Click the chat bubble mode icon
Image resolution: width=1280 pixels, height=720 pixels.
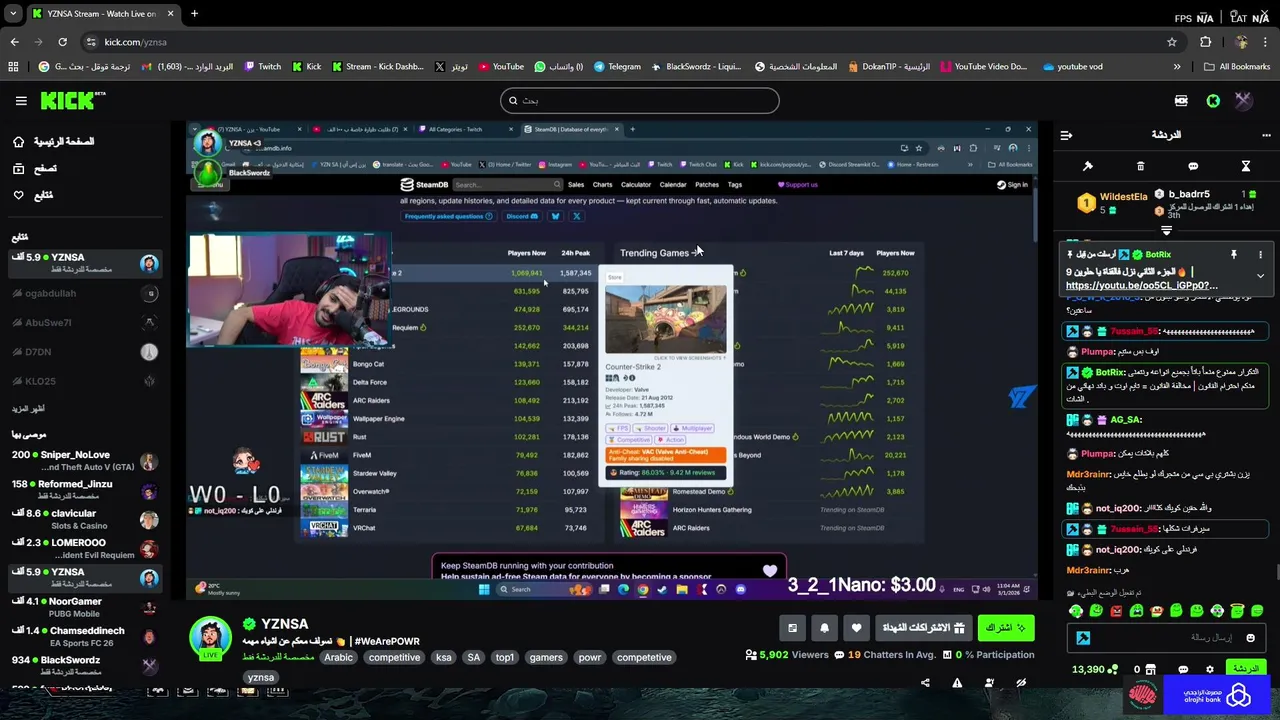1193,166
